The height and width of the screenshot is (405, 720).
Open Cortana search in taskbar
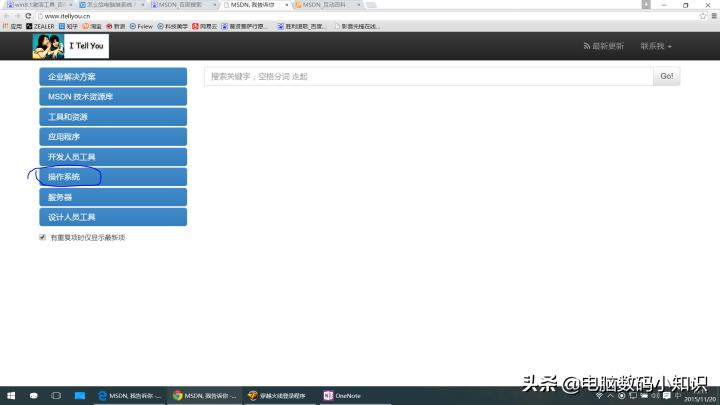34,395
